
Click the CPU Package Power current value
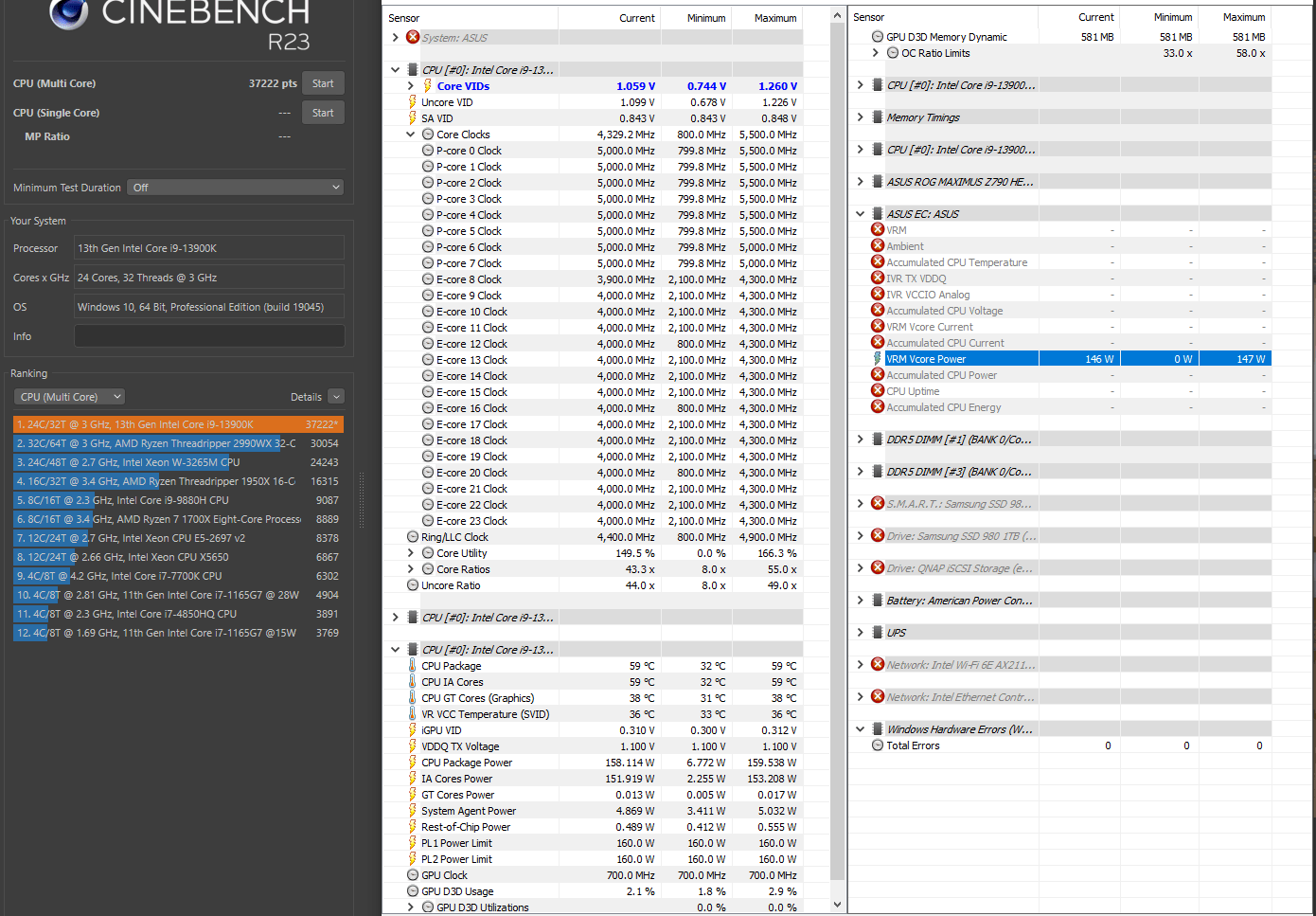pos(630,763)
